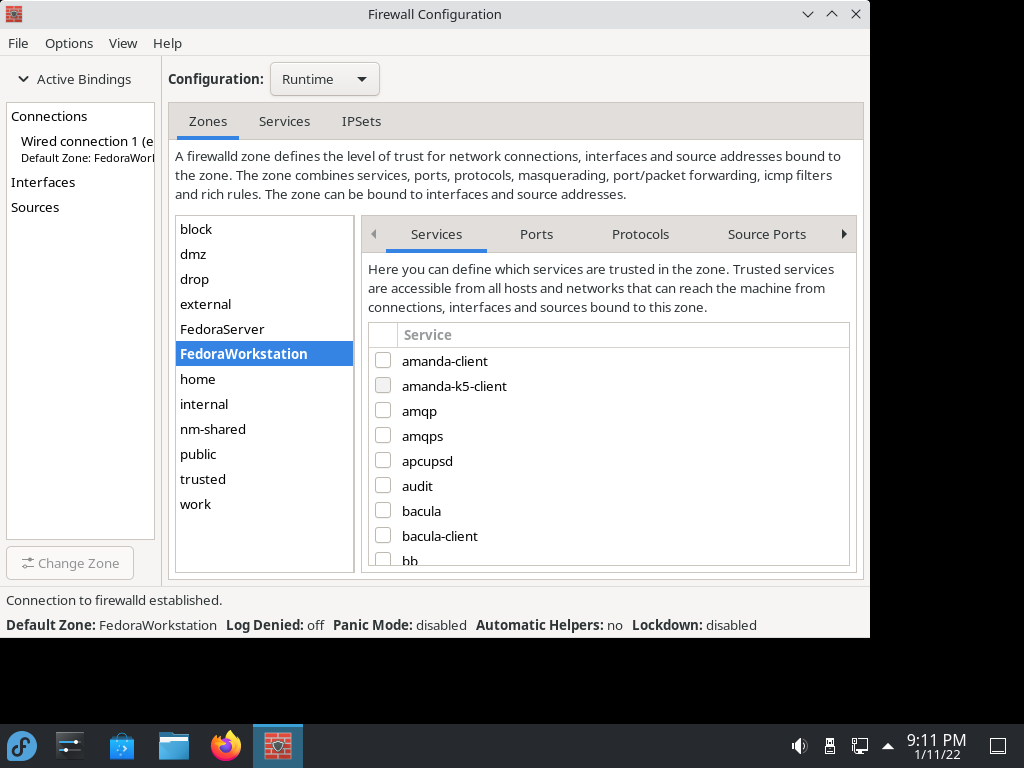This screenshot has width=1024, height=768.
Task: Enable the amanda-client service checkbox
Action: tap(383, 360)
